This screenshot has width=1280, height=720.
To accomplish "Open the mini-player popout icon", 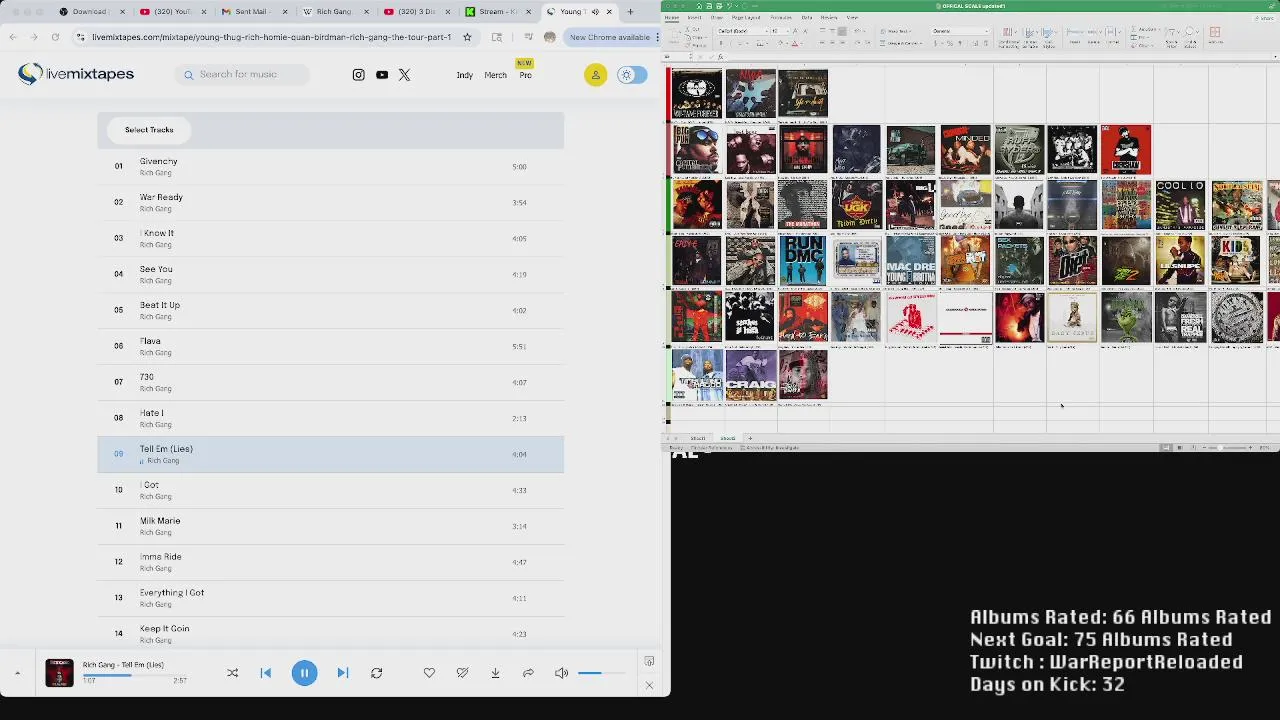I will point(649,661).
